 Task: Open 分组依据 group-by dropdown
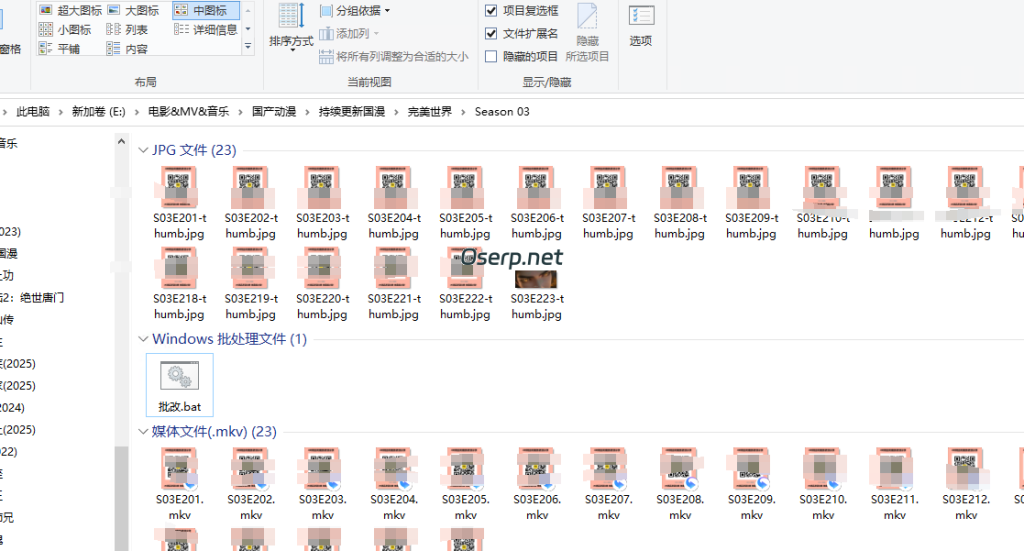[x=355, y=10]
